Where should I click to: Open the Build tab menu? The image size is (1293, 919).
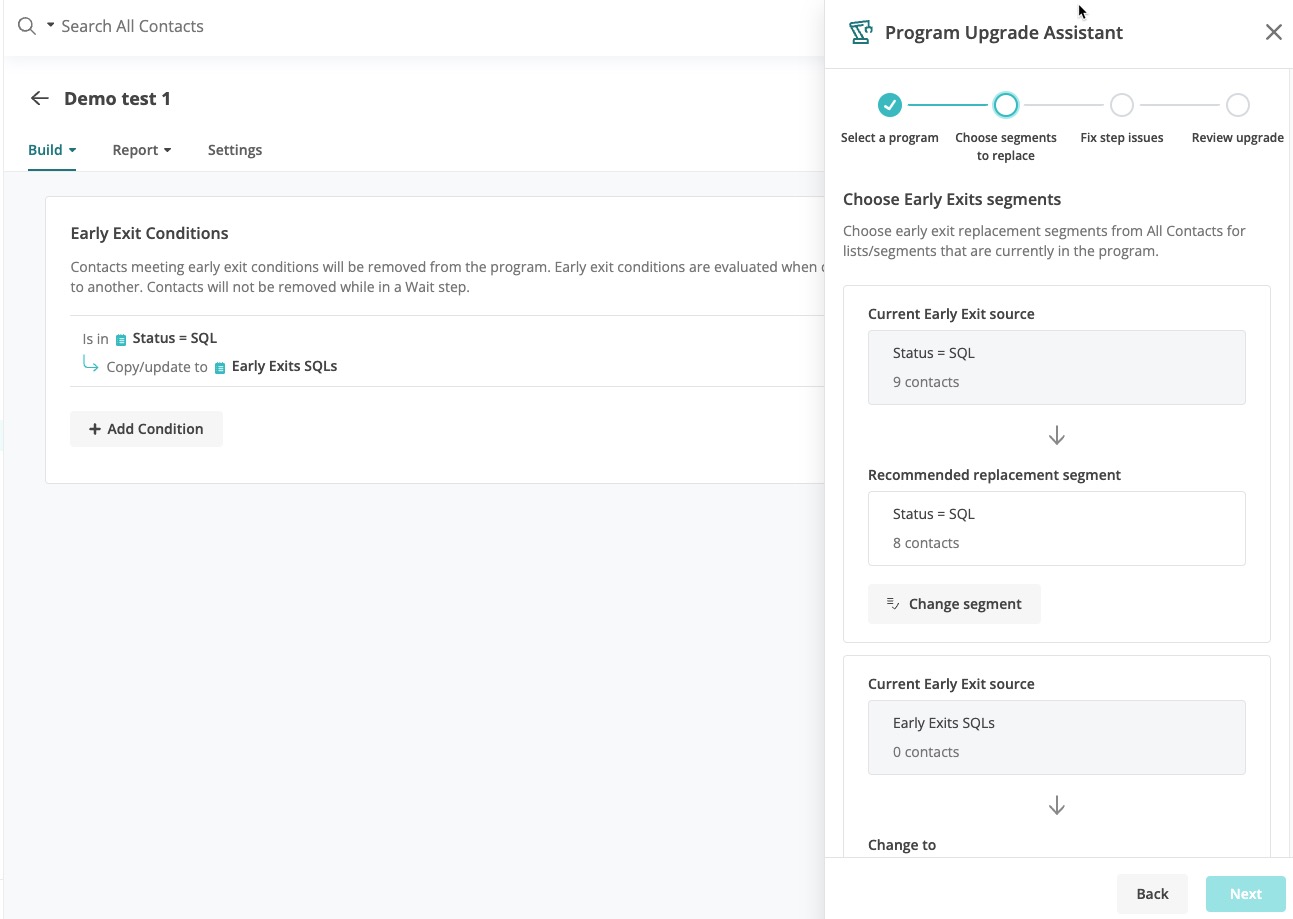52,150
